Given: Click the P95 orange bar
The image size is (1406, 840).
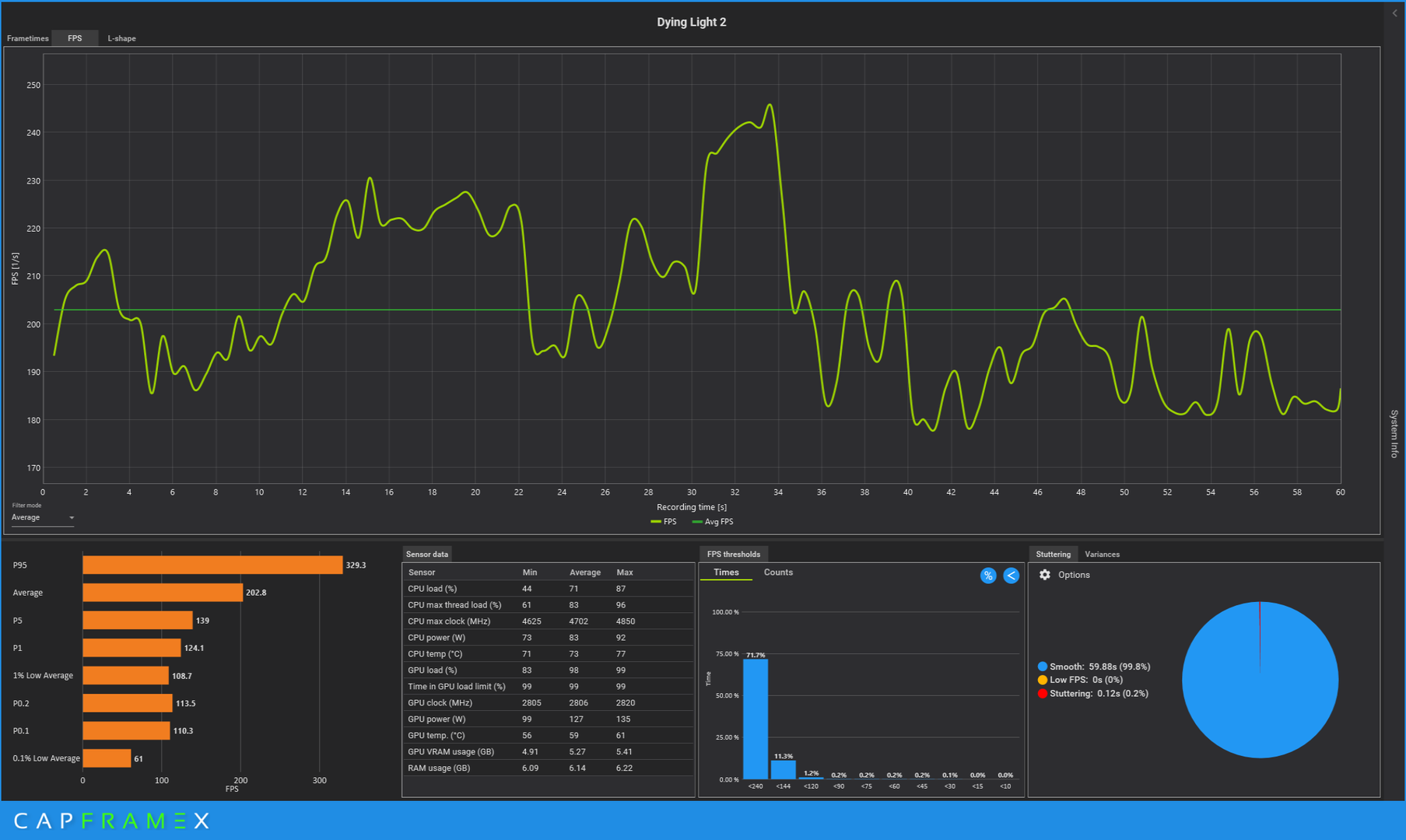Looking at the screenshot, I should click(212, 565).
